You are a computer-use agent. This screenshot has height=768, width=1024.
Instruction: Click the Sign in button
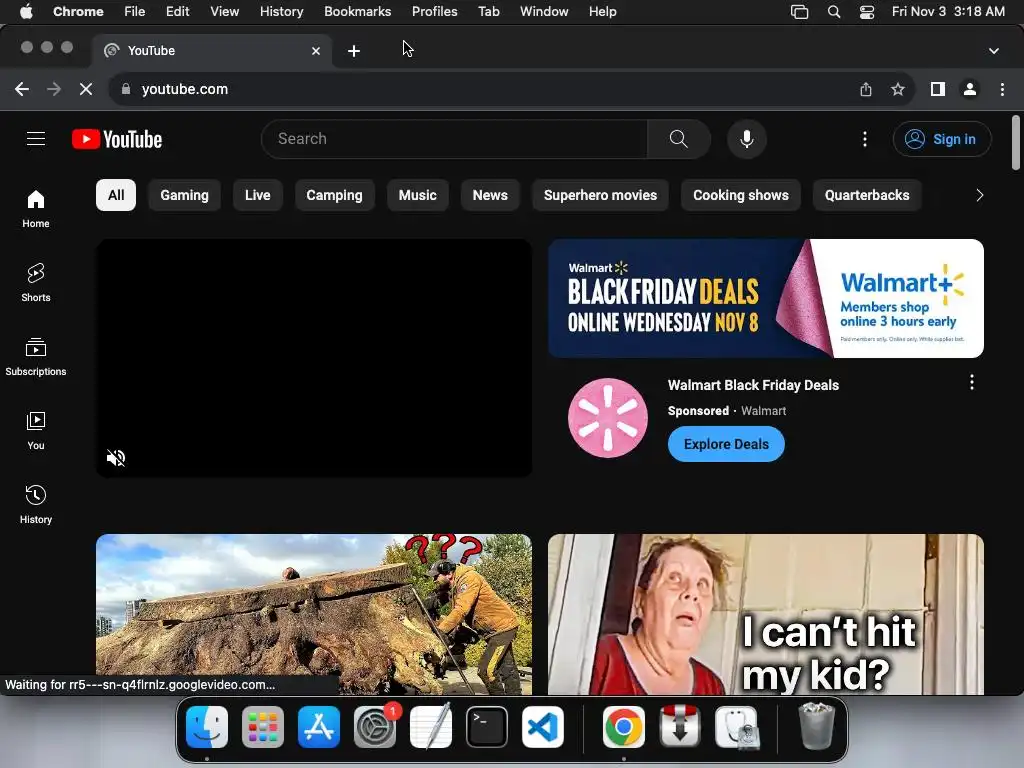942,139
